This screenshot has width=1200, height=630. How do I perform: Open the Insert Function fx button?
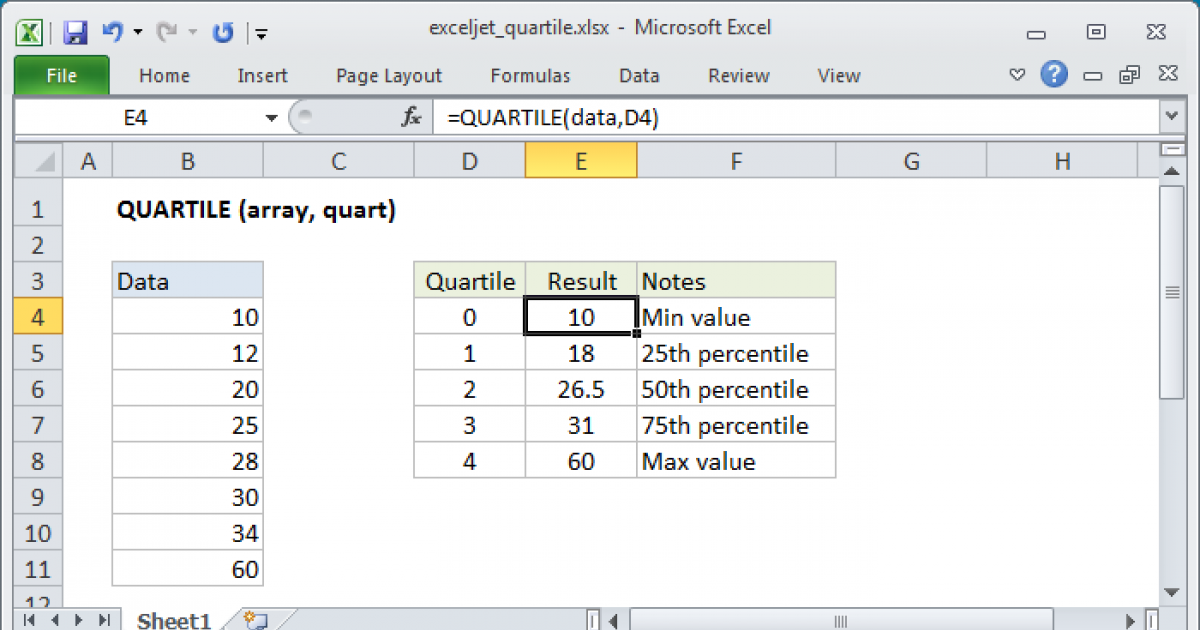411,118
